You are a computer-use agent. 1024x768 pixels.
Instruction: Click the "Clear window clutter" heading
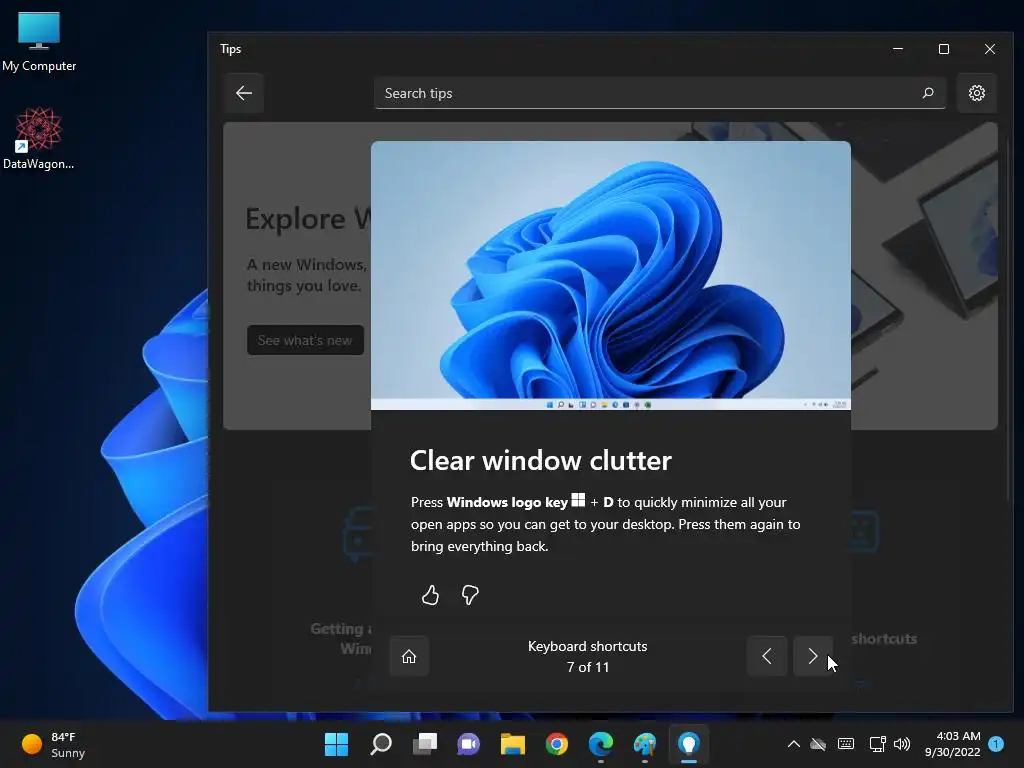[x=540, y=460]
